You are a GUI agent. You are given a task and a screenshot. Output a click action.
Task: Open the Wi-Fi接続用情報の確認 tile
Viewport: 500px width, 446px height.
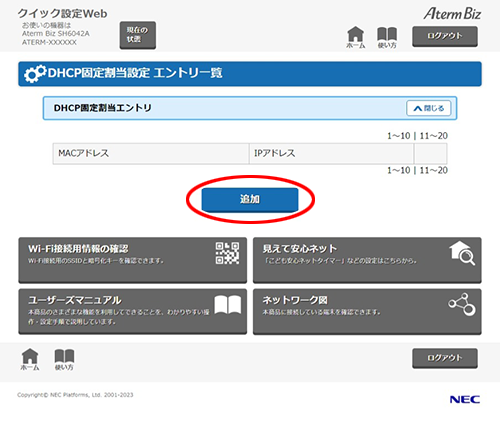(133, 260)
